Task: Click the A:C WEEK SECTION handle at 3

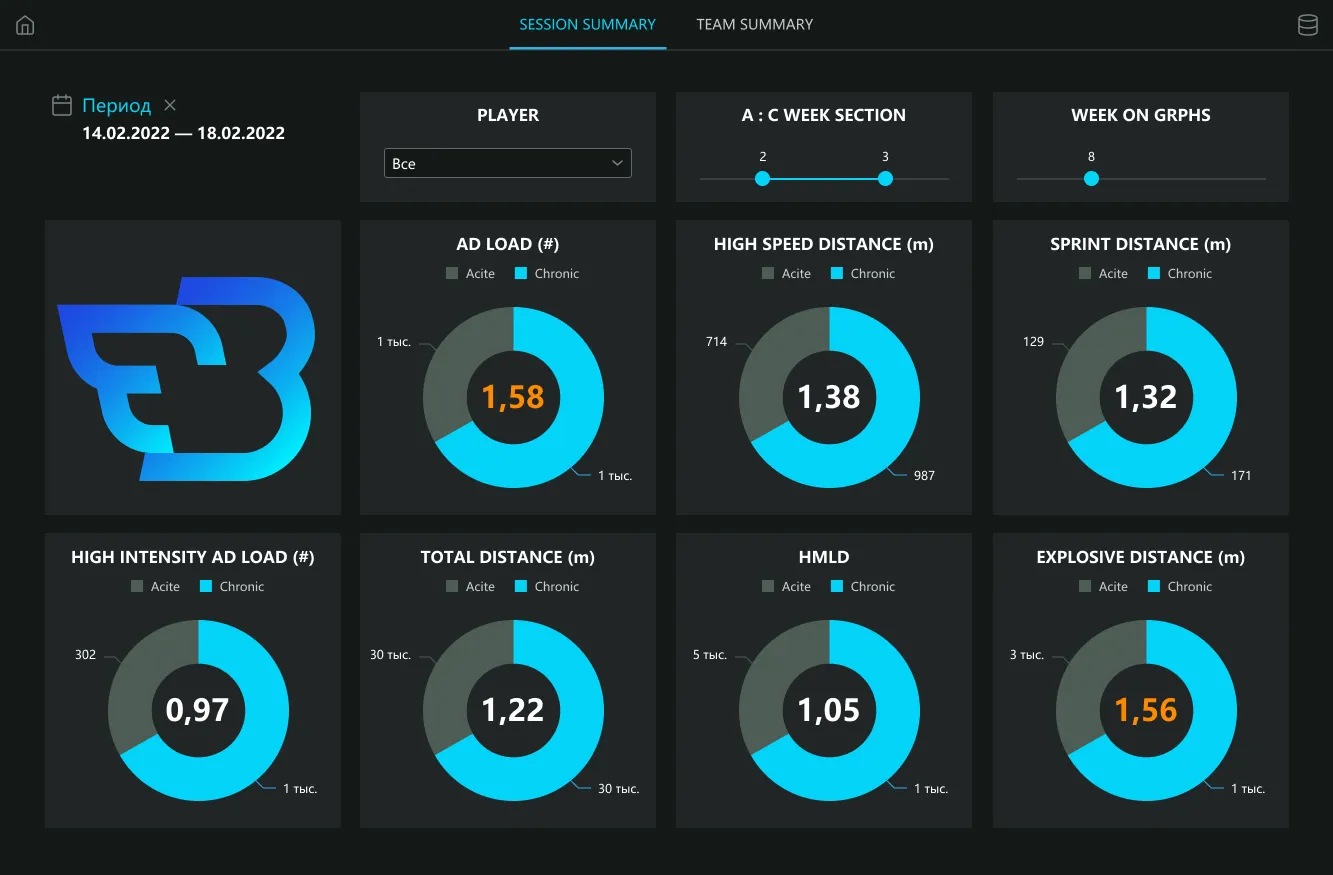Action: [x=885, y=179]
